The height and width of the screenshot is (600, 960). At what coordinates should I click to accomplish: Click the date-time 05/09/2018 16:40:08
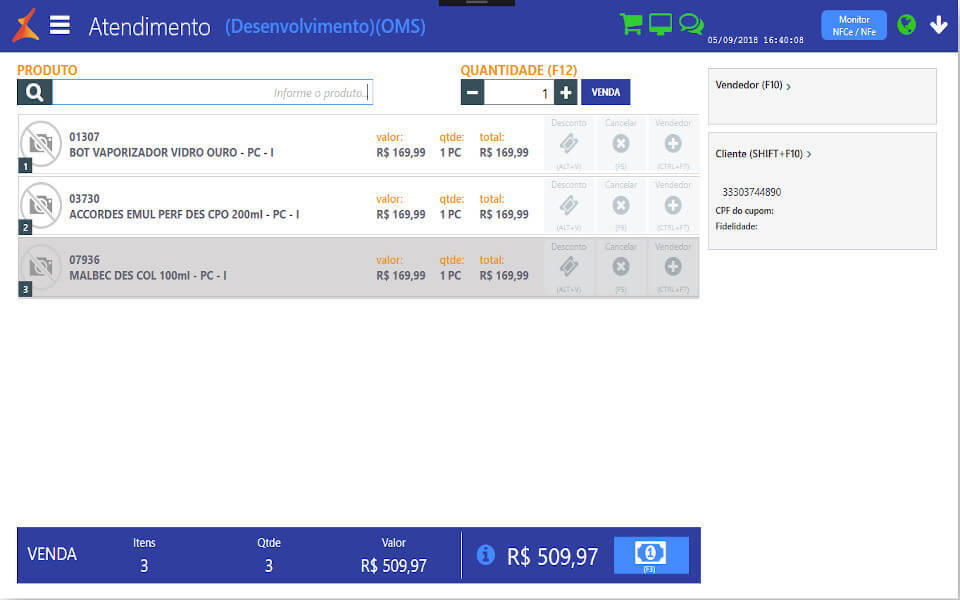(x=756, y=40)
